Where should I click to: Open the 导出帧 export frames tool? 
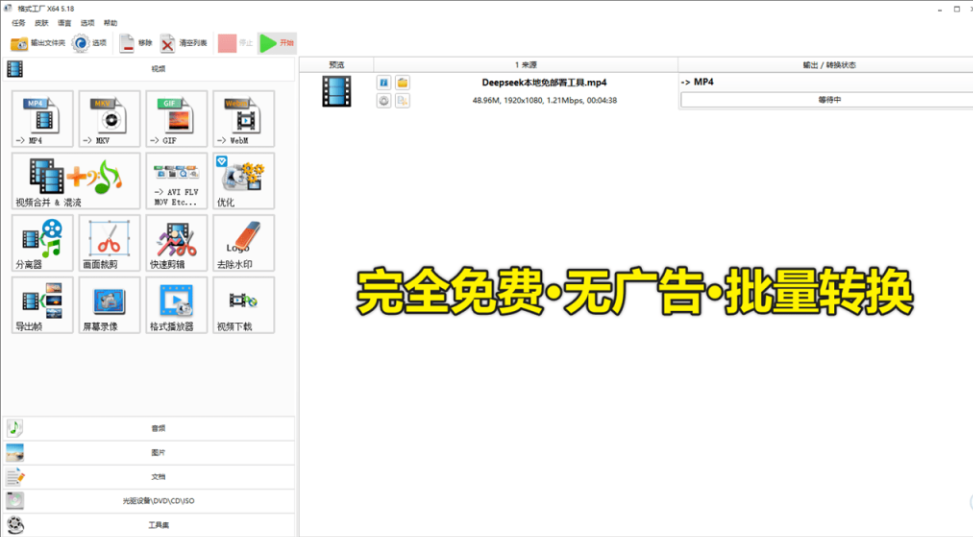[x=42, y=305]
